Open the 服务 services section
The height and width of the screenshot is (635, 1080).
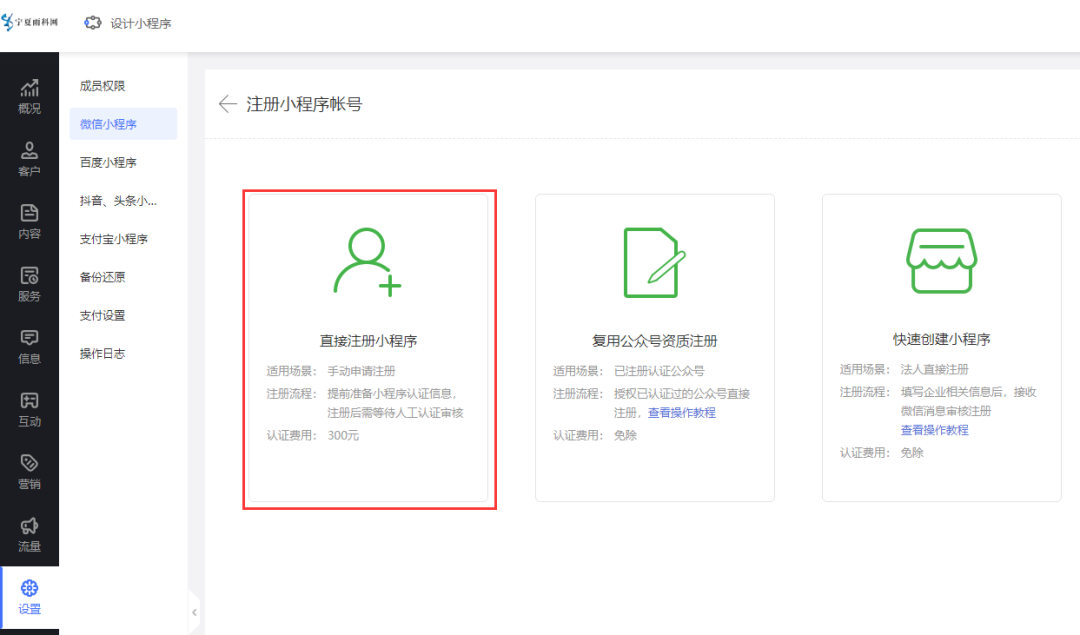pyautogui.click(x=29, y=284)
